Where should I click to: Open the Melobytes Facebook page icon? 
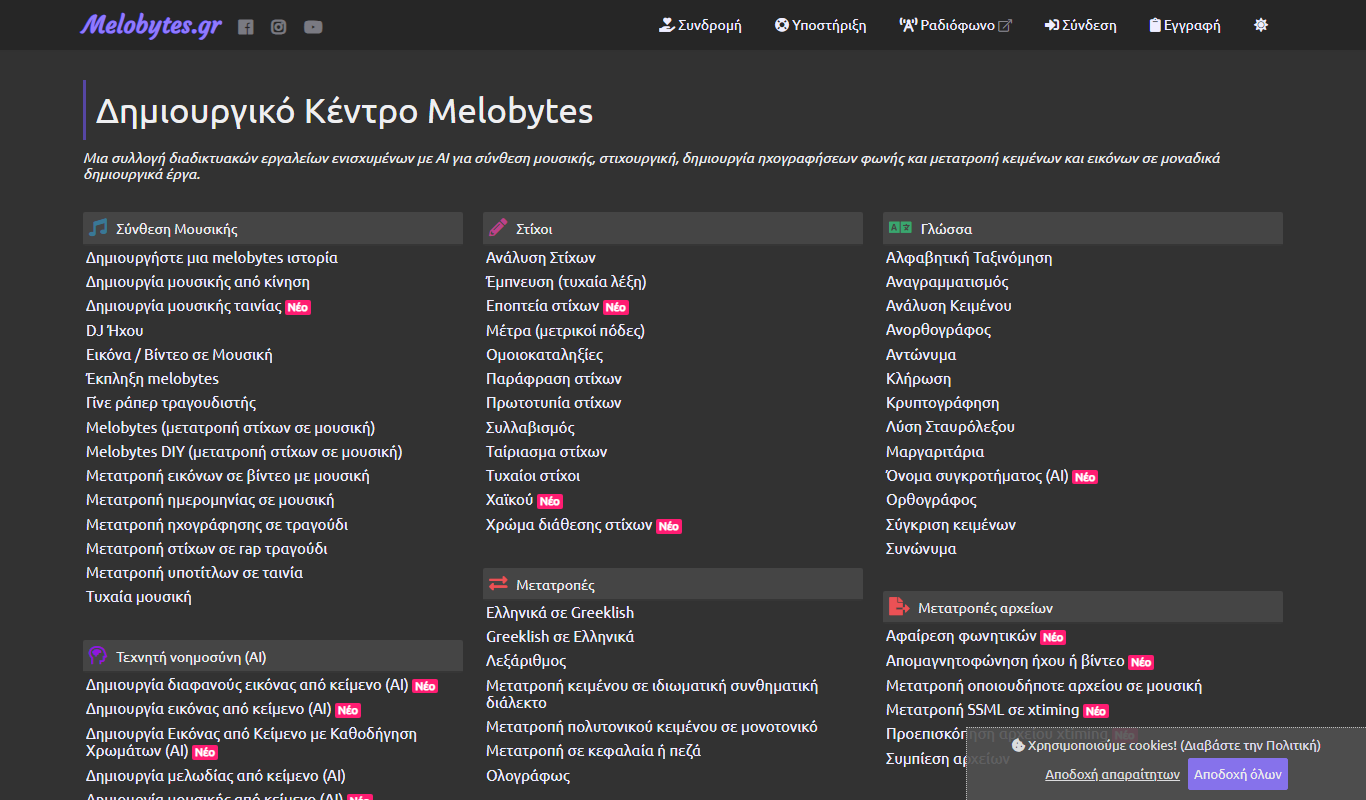246,27
